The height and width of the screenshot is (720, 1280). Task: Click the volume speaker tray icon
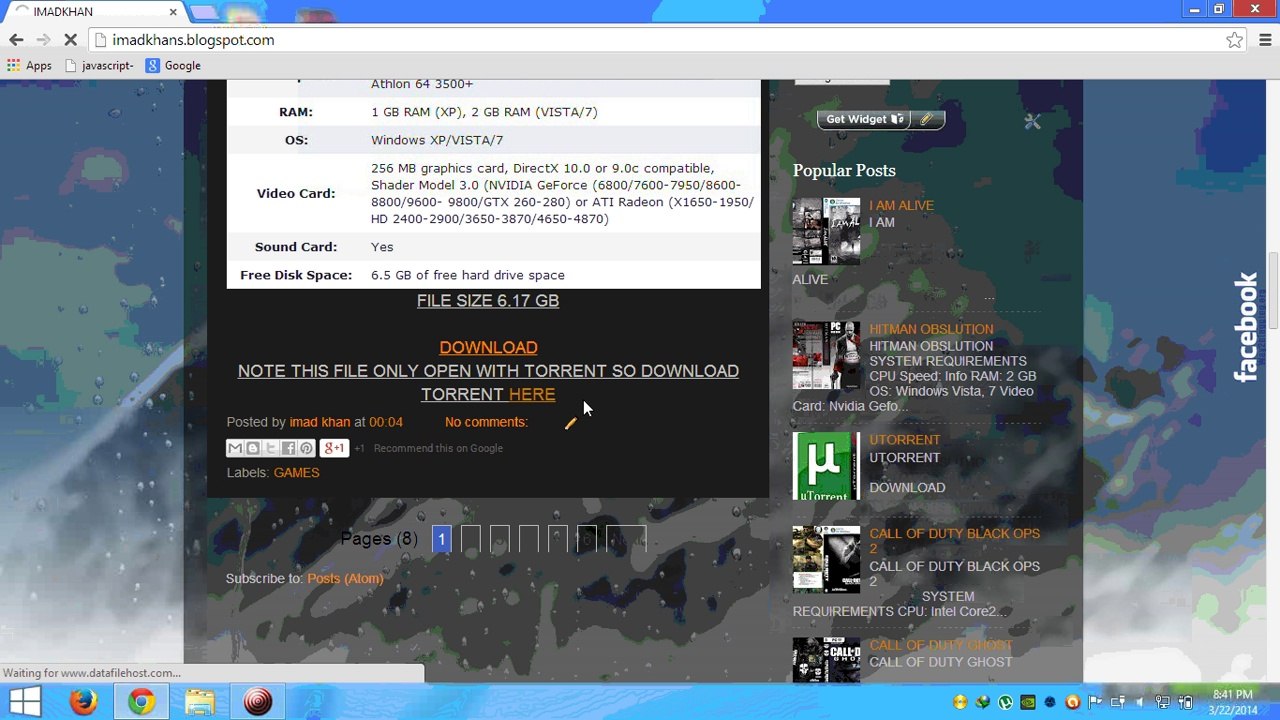point(1140,702)
